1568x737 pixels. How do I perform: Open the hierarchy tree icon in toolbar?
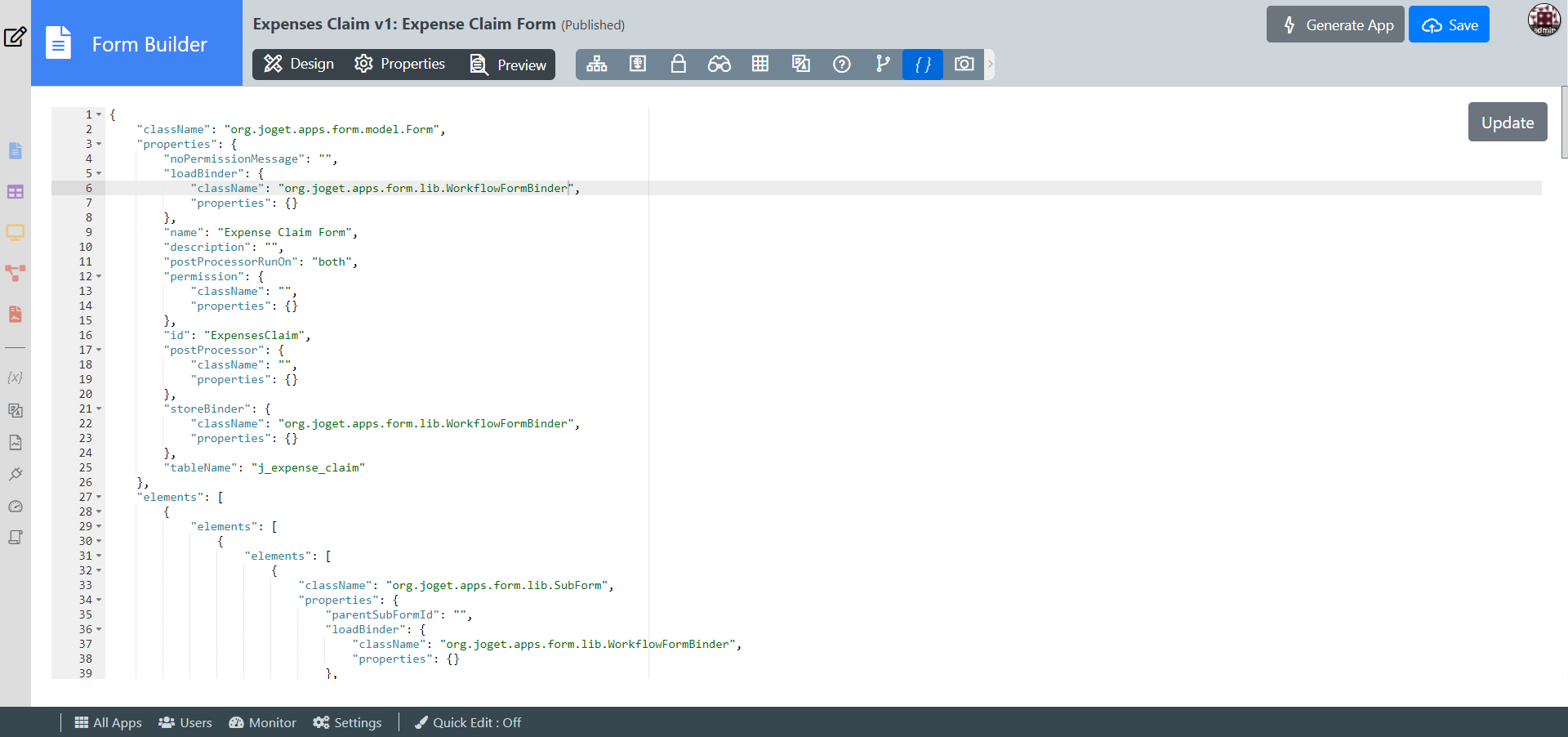click(597, 65)
